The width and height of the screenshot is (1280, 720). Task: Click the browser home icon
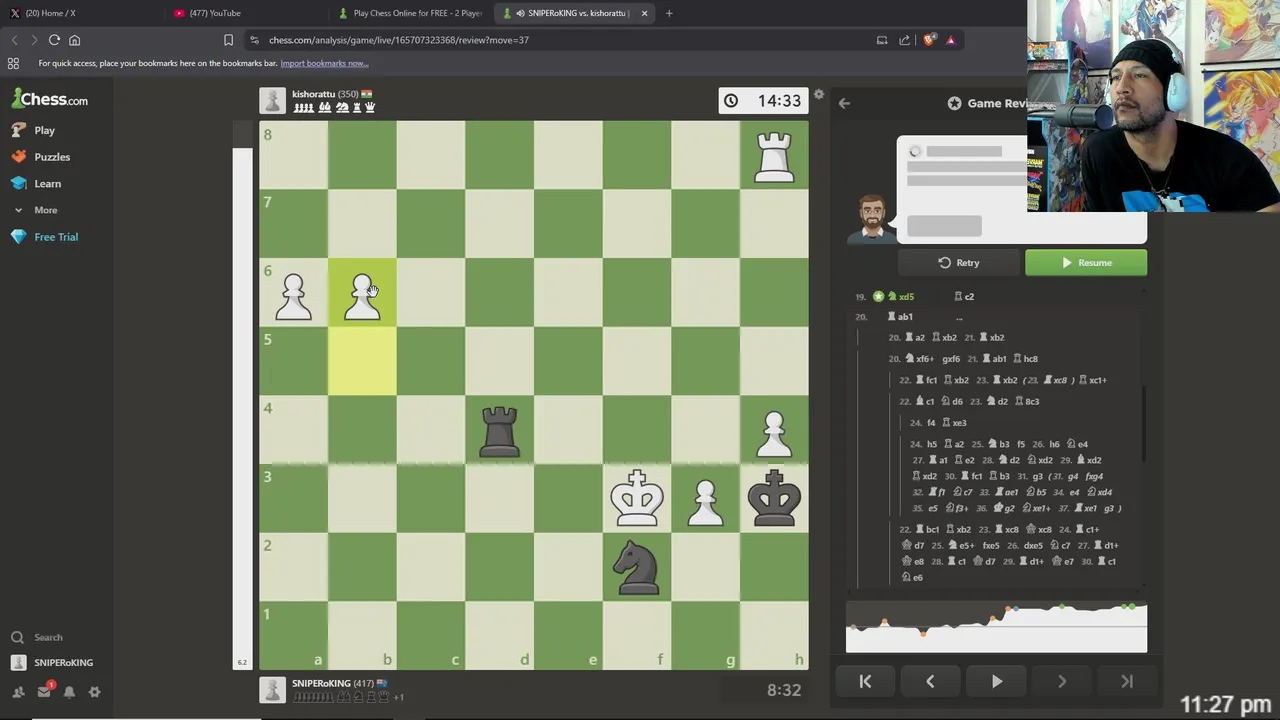pos(74,40)
